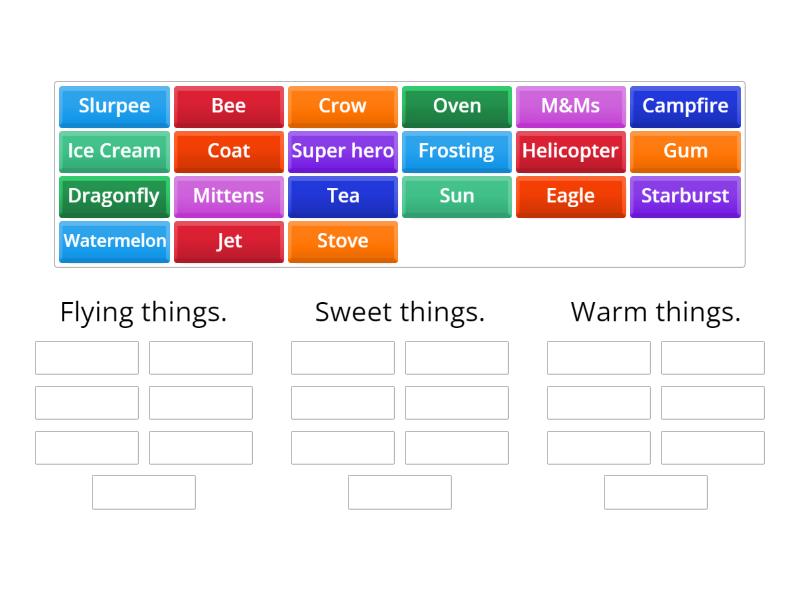Image resolution: width=800 pixels, height=600 pixels.
Task: Select the Ice Cream tile
Action: pos(114,151)
